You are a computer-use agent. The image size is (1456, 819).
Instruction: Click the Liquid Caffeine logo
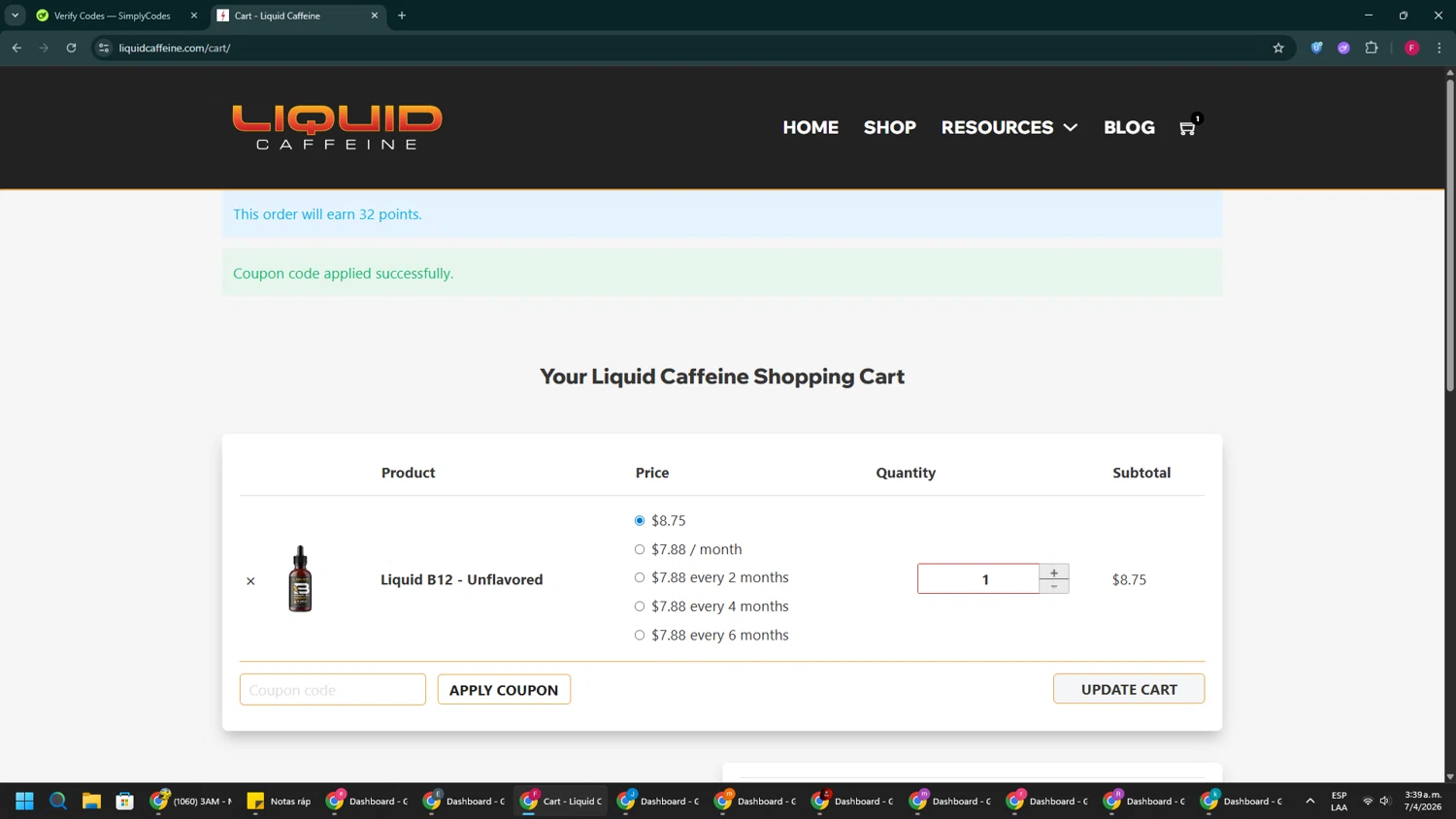pos(337,127)
